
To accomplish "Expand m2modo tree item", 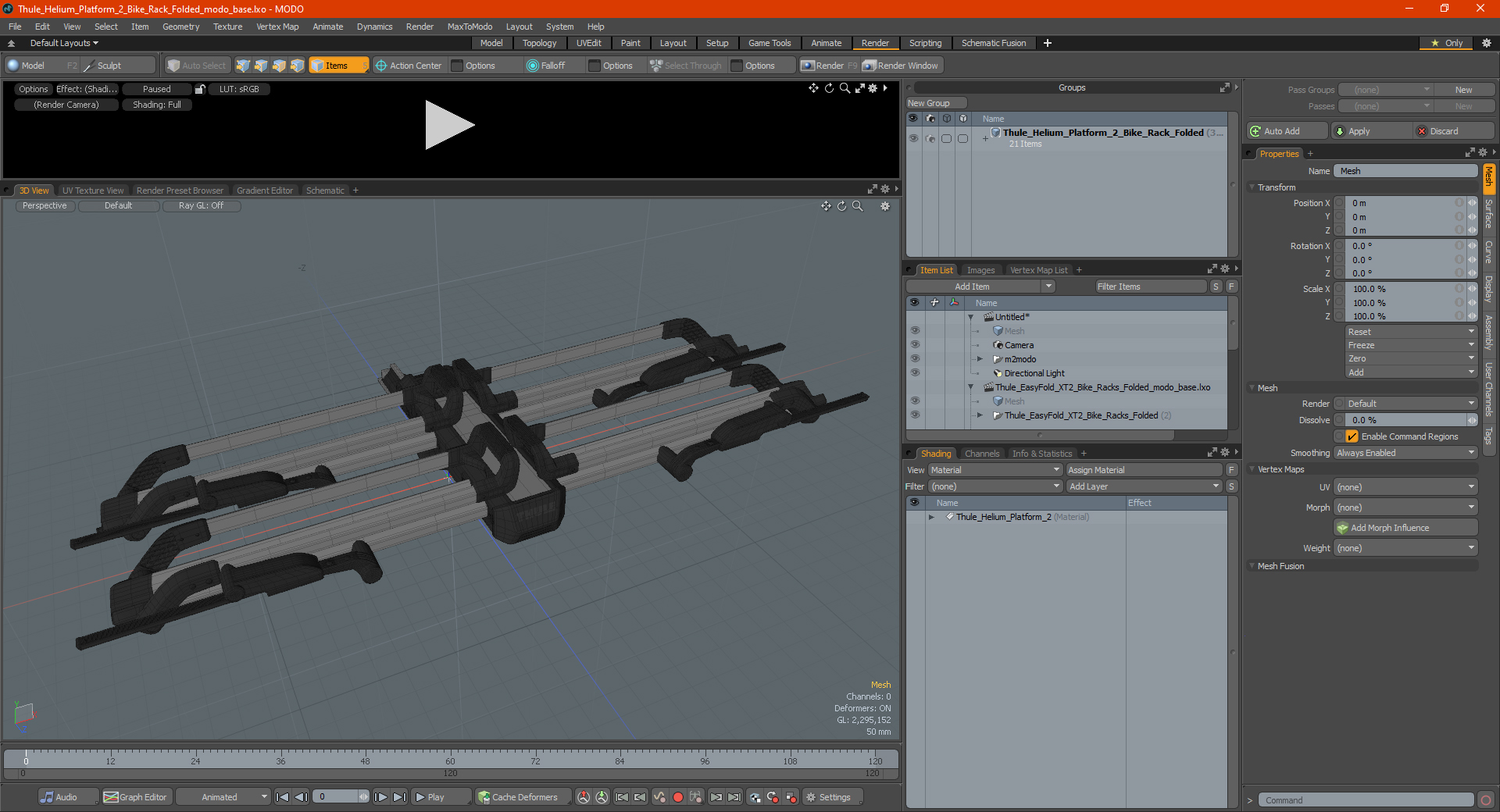I will point(980,359).
